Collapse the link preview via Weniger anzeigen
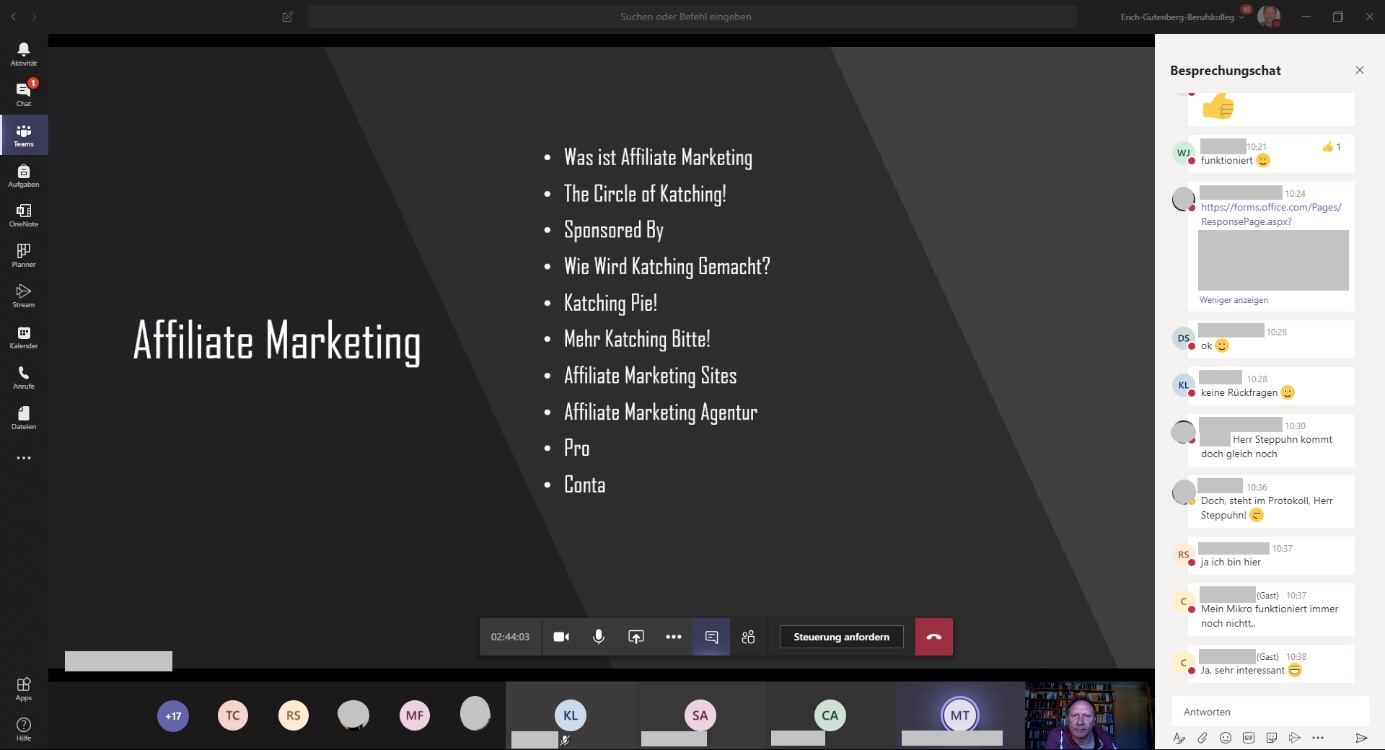Image resolution: width=1385 pixels, height=750 pixels. (x=1233, y=299)
